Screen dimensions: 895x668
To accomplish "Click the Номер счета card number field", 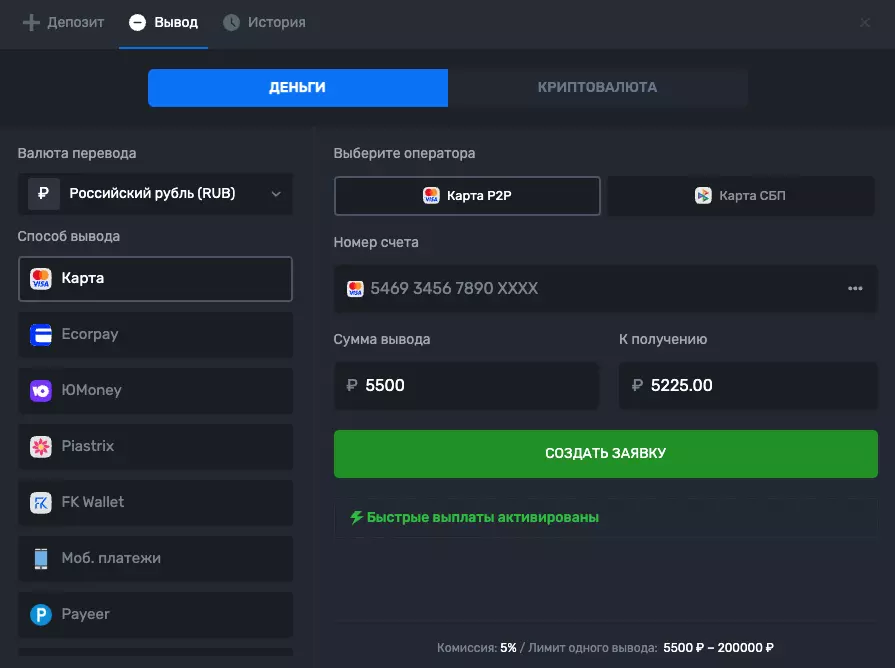I will [590, 289].
